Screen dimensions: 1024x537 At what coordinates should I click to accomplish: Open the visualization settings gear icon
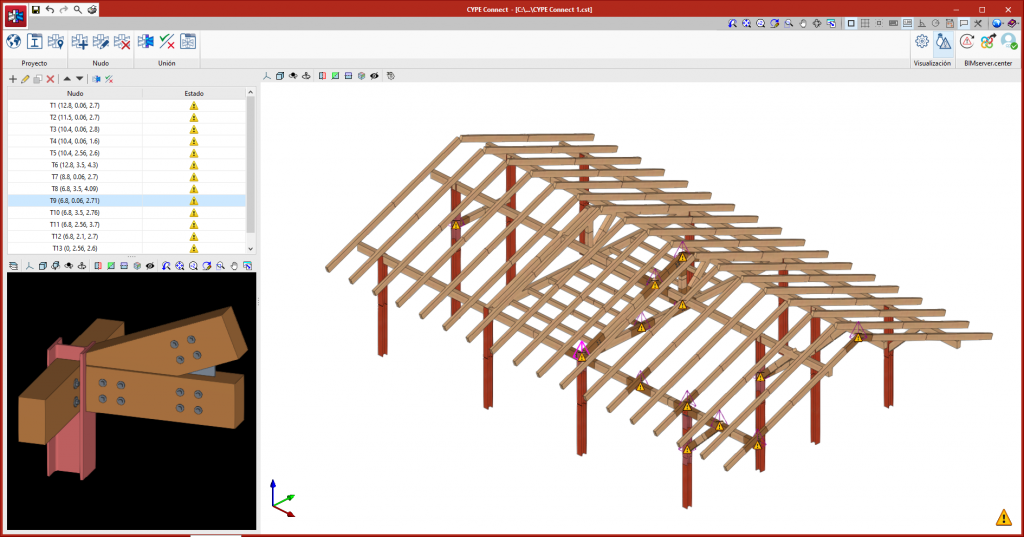pos(922,41)
